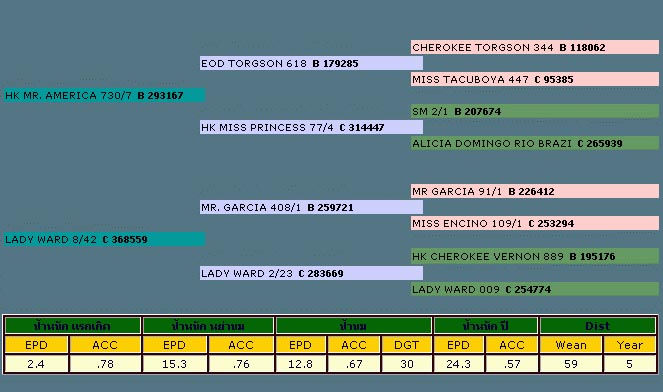Select the Wean value 59 cell
Image resolution: width=663 pixels, height=392 pixels.
click(571, 364)
